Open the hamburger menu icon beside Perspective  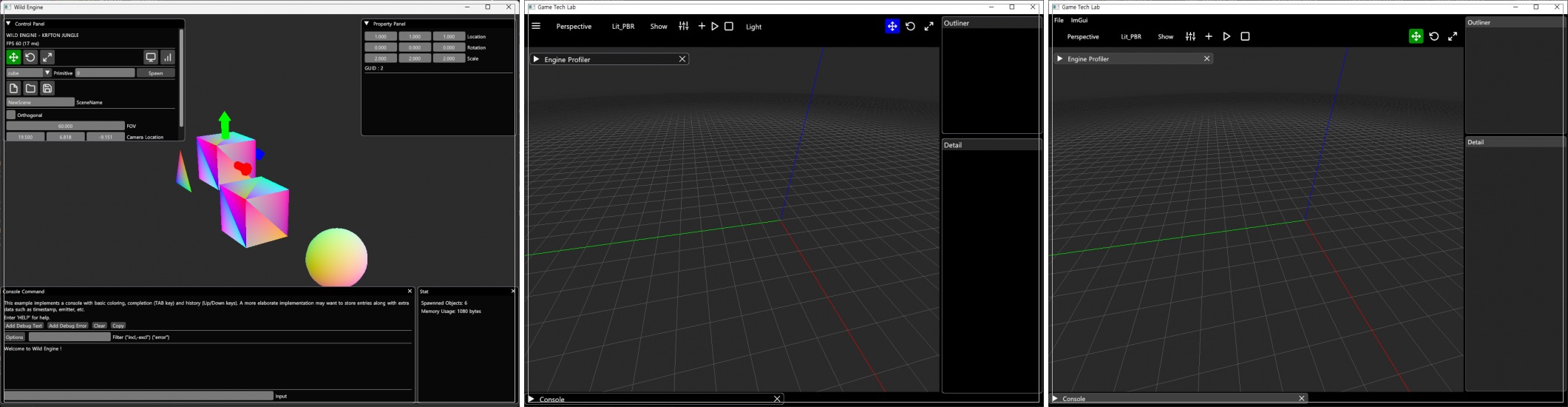536,27
